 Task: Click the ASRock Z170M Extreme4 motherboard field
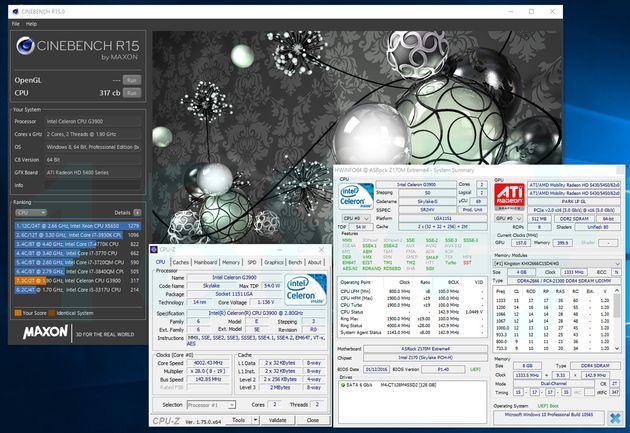pos(425,349)
